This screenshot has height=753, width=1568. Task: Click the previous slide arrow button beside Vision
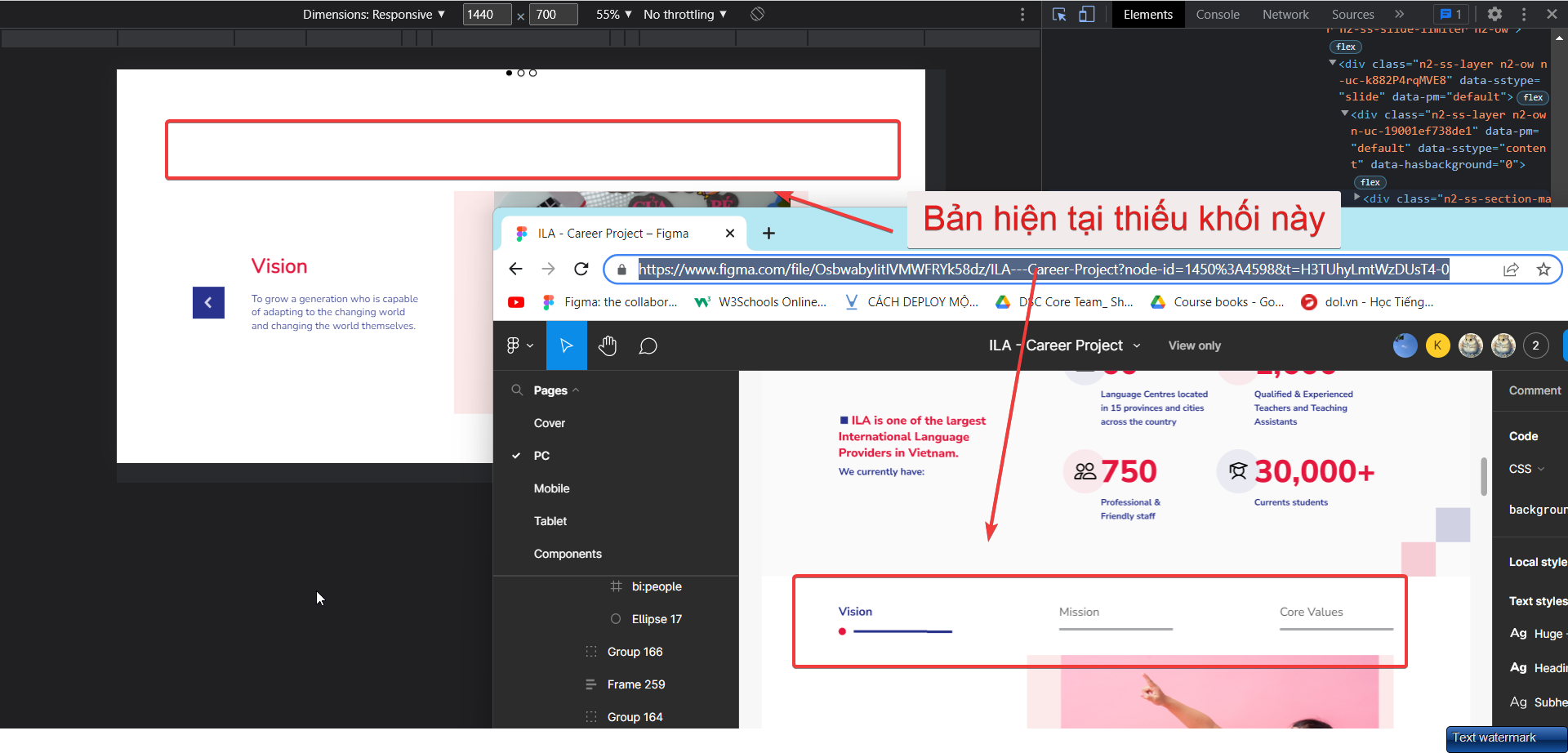[x=208, y=302]
